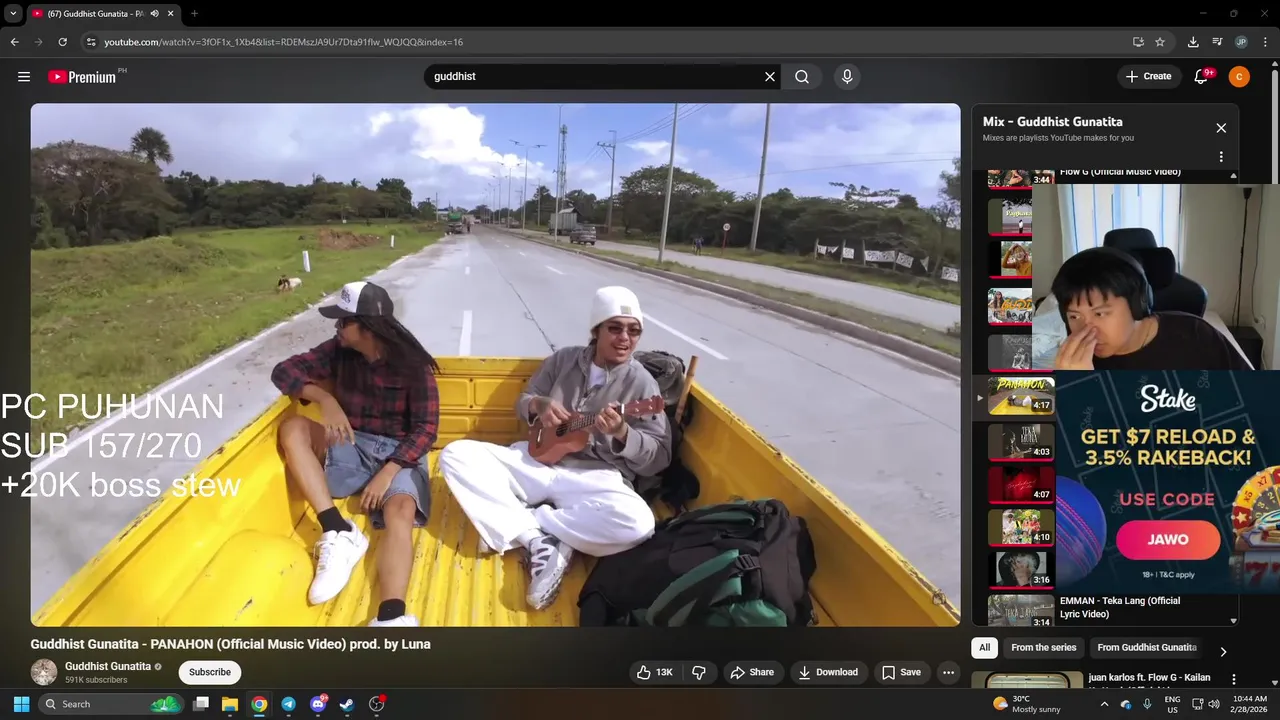Screen dimensions: 1280x720
Task: Select the PANAHON 4:17 playlist item
Action: click(1021, 396)
